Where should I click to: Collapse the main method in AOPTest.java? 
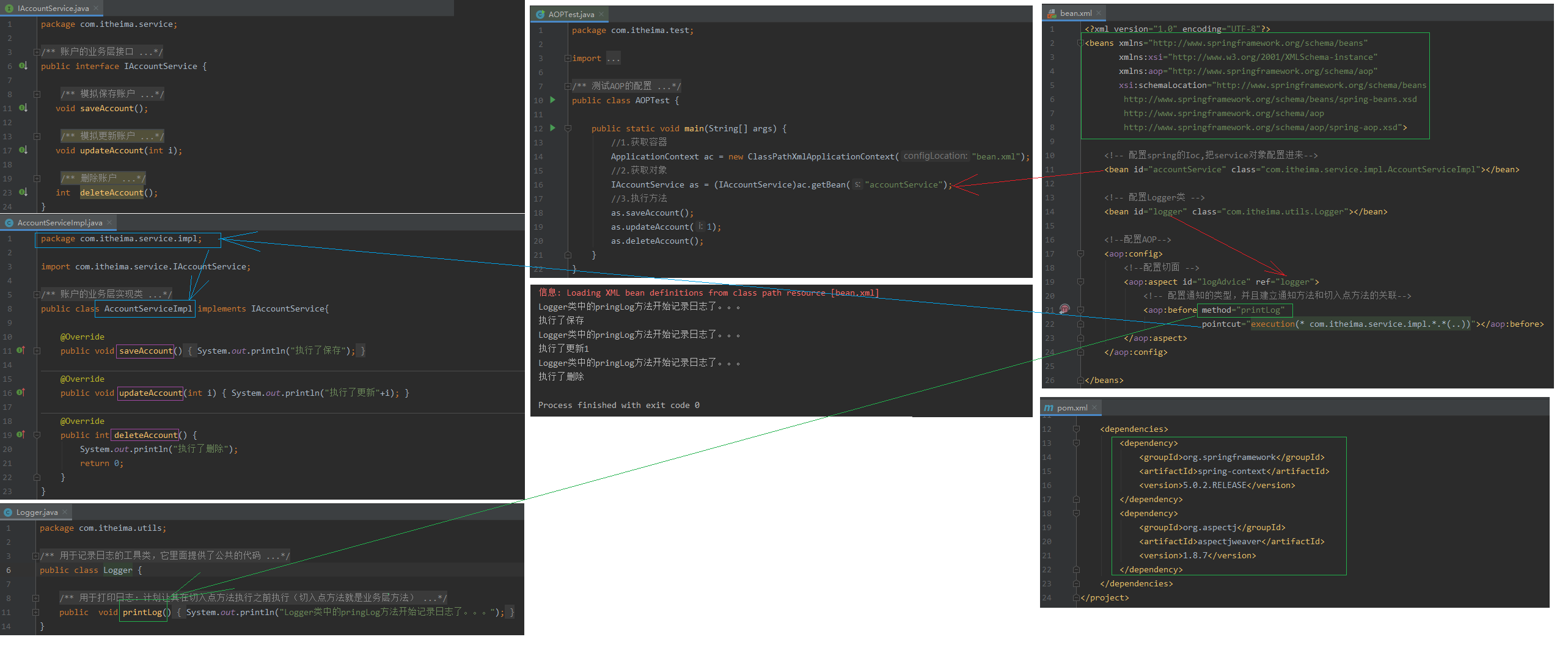(x=568, y=128)
